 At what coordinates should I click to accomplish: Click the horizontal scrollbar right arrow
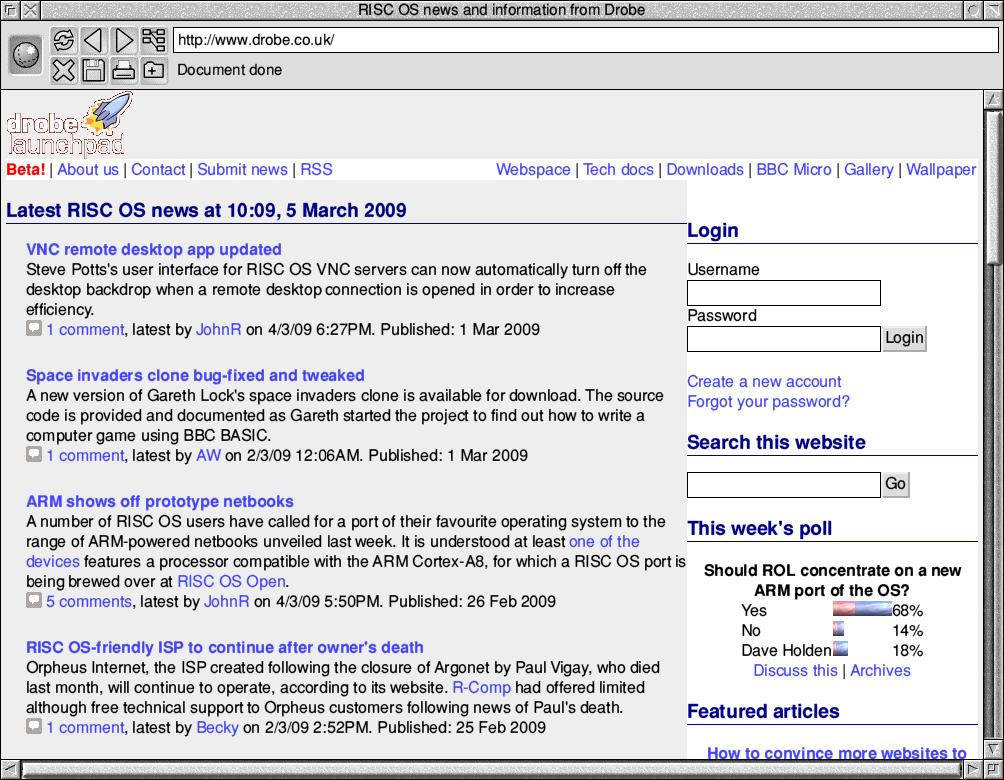coord(973,769)
